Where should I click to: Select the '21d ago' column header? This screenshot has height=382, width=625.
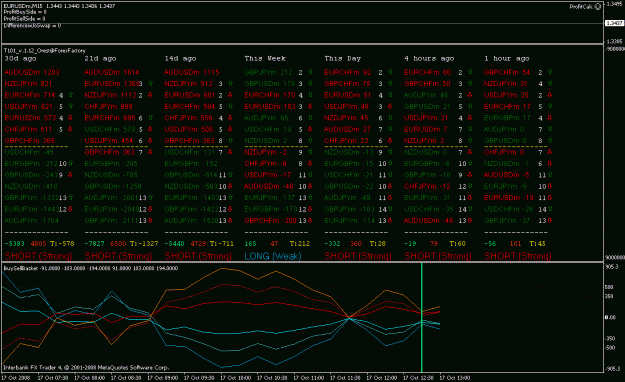click(100, 59)
